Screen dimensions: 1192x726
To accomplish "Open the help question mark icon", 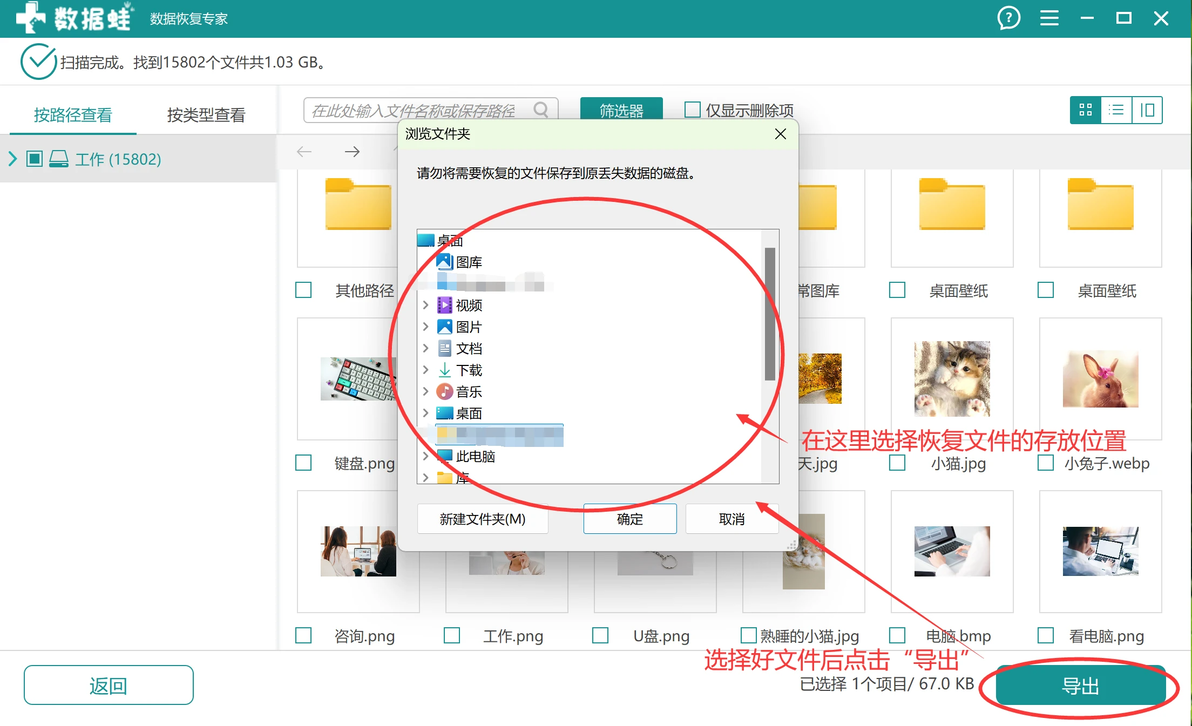I will [1008, 17].
